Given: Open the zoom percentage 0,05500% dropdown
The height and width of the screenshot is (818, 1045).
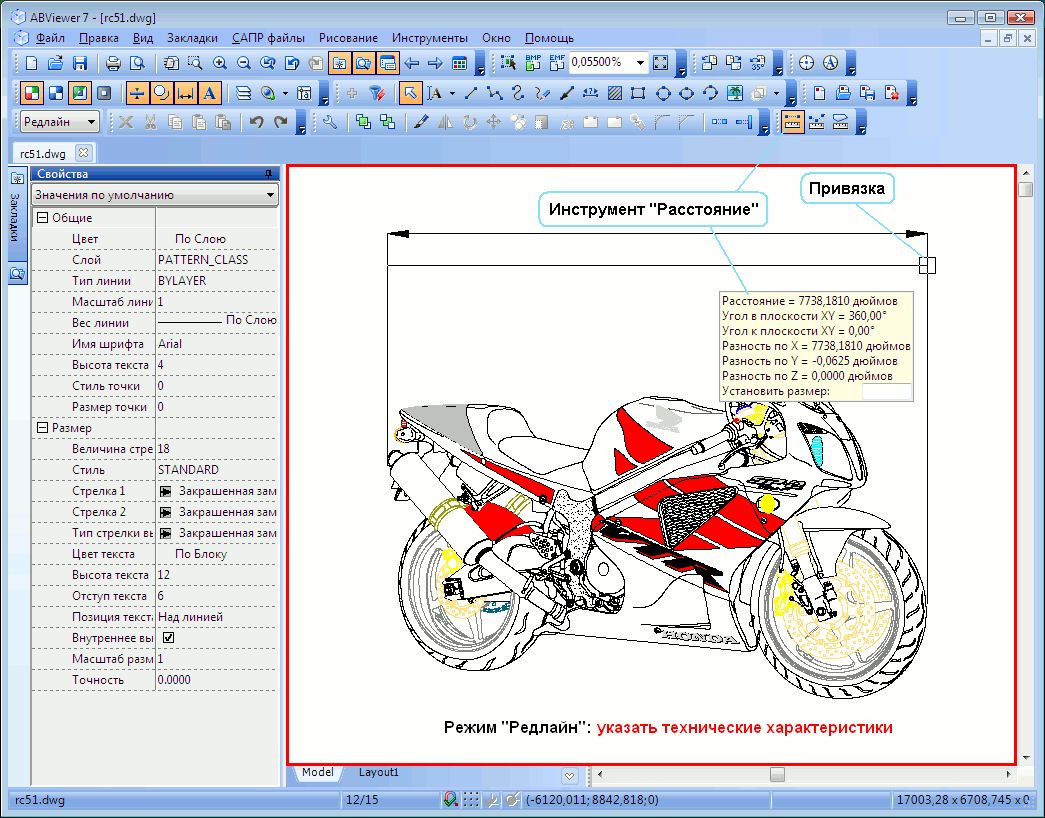Looking at the screenshot, I should point(640,63).
